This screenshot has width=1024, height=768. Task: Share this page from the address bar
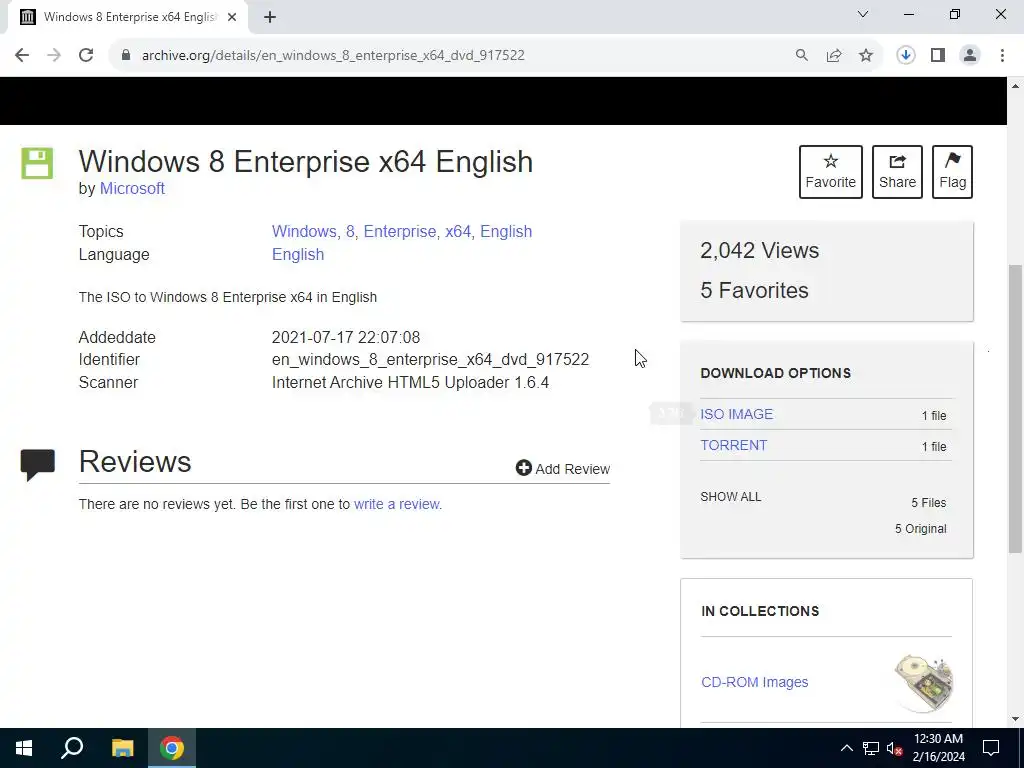(x=834, y=56)
